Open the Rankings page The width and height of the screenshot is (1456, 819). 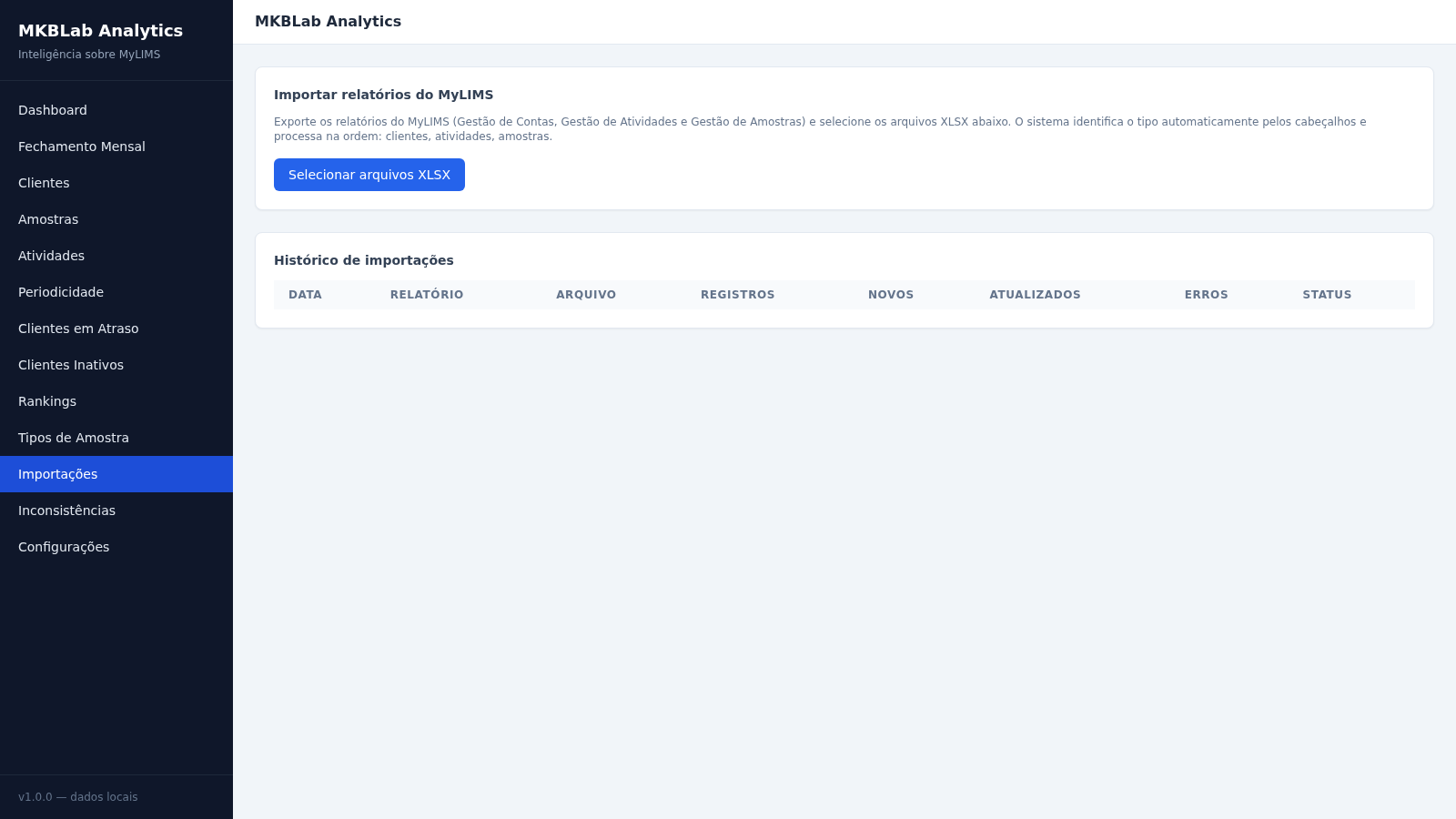pyautogui.click(x=116, y=401)
